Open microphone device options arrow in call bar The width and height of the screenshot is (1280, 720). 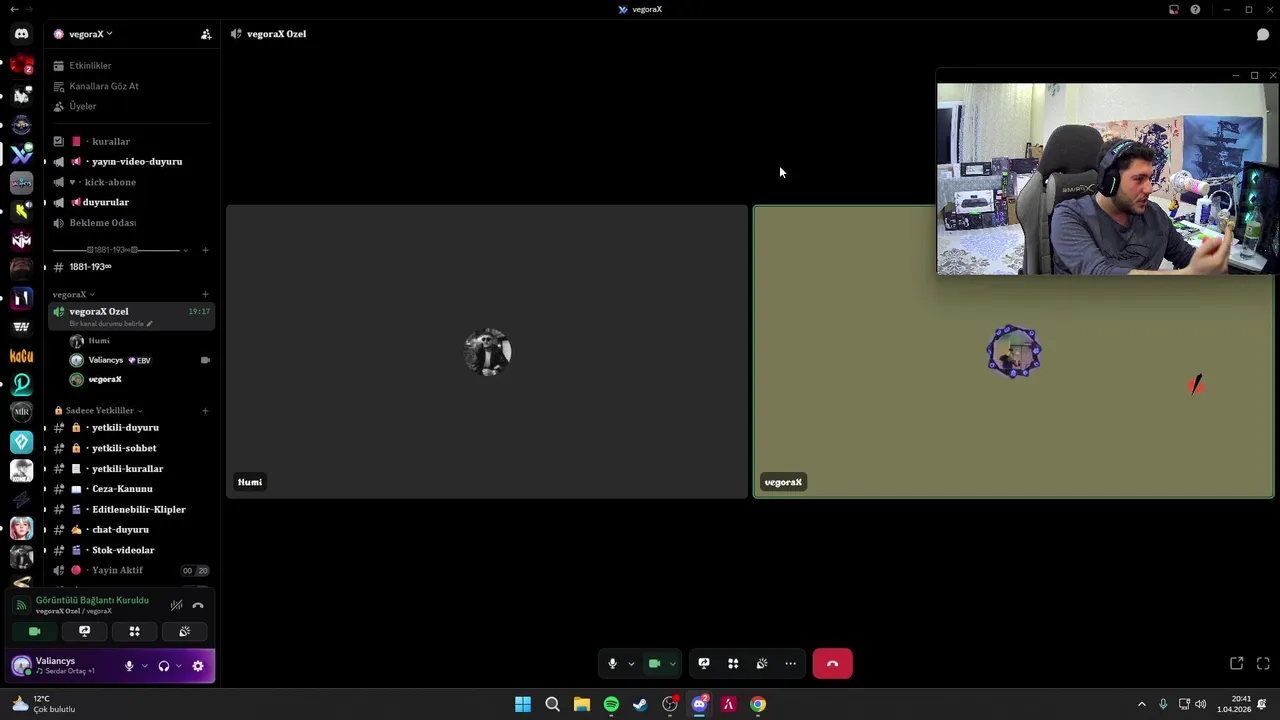[x=631, y=663]
